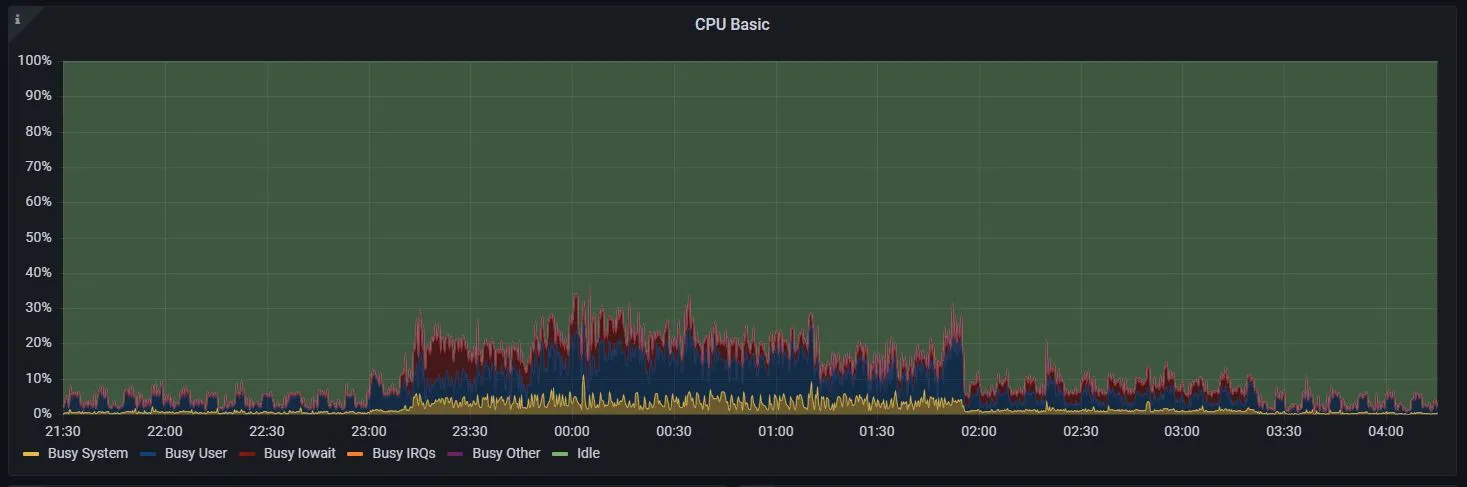Open the CPU Basic panel title menu

732,25
